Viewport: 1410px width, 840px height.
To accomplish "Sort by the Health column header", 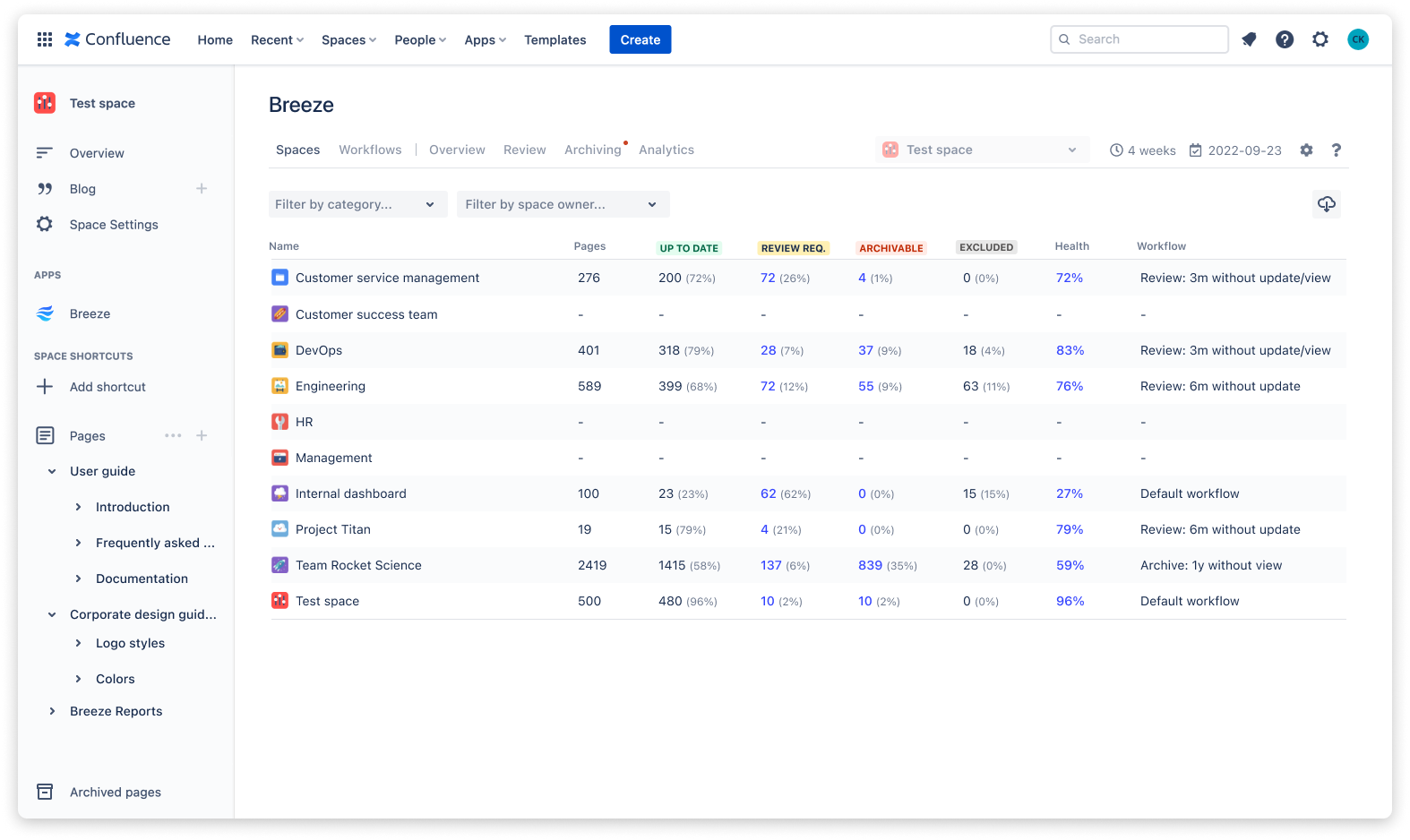I will pos(1072,246).
